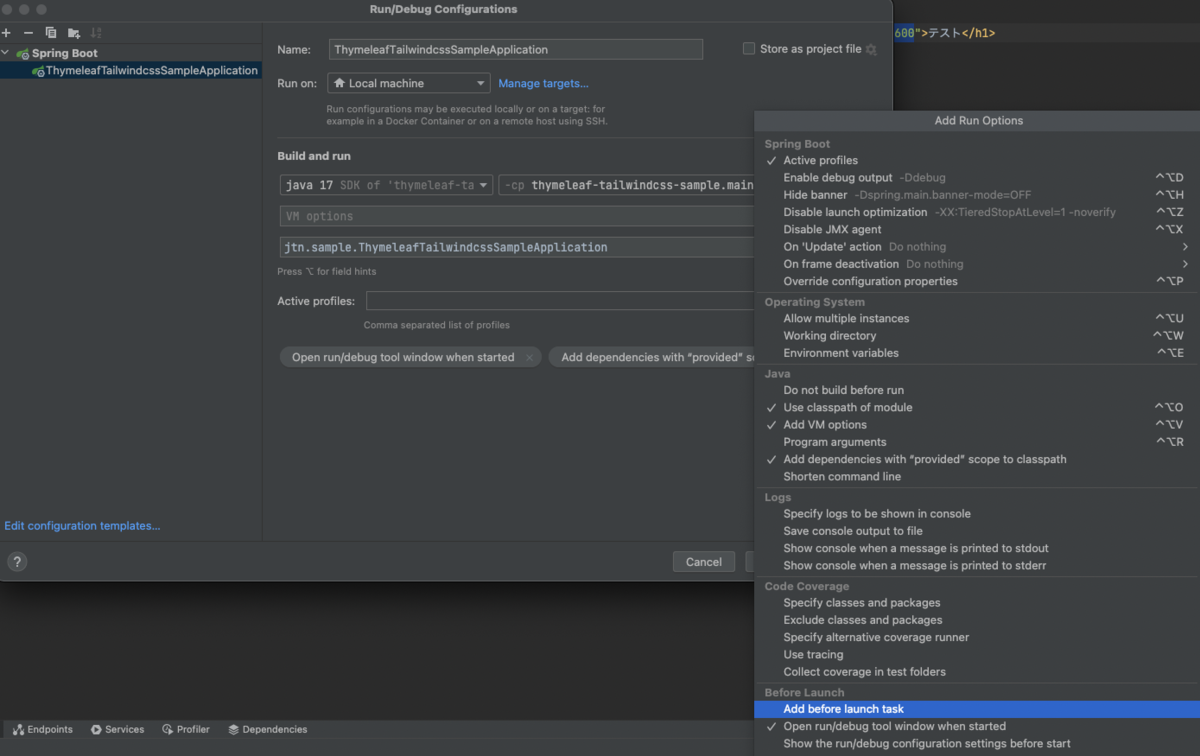Viewport: 1200px width, 756px height.
Task: Copy the selected run configuration
Action: click(51, 33)
